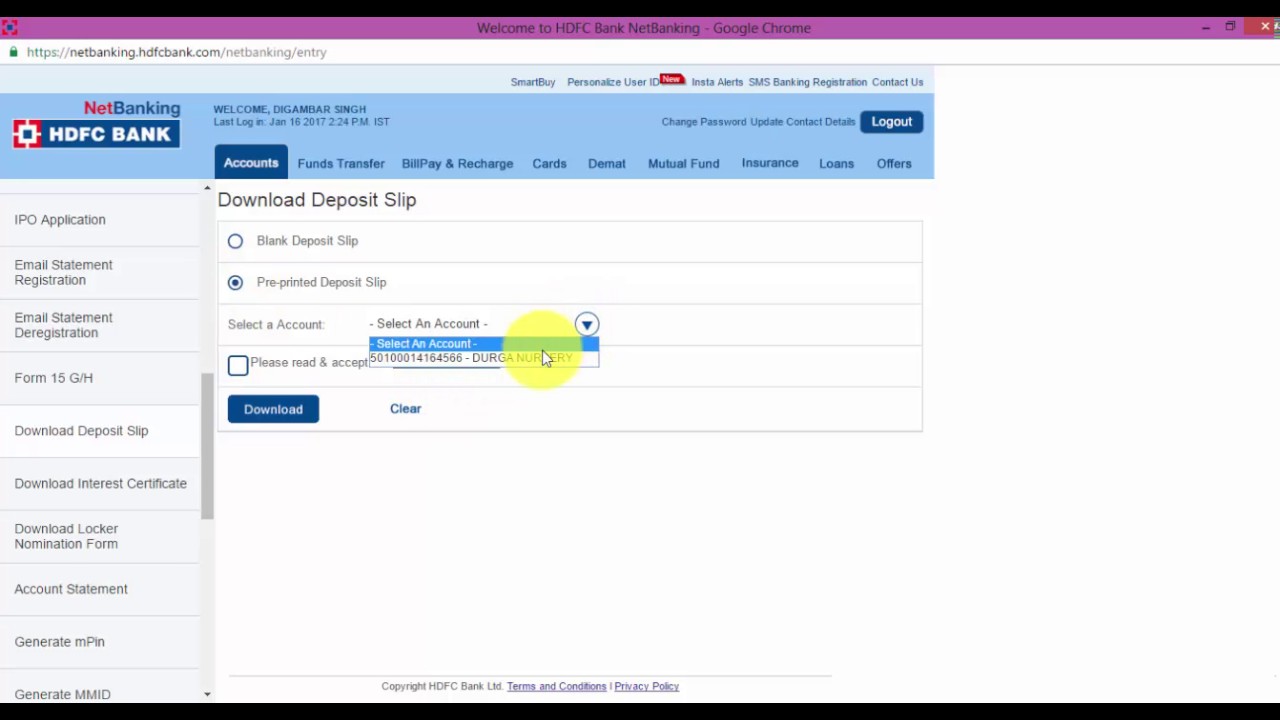Open Download Interest Certificate in sidebar
The width and height of the screenshot is (1280, 720).
pyautogui.click(x=101, y=484)
